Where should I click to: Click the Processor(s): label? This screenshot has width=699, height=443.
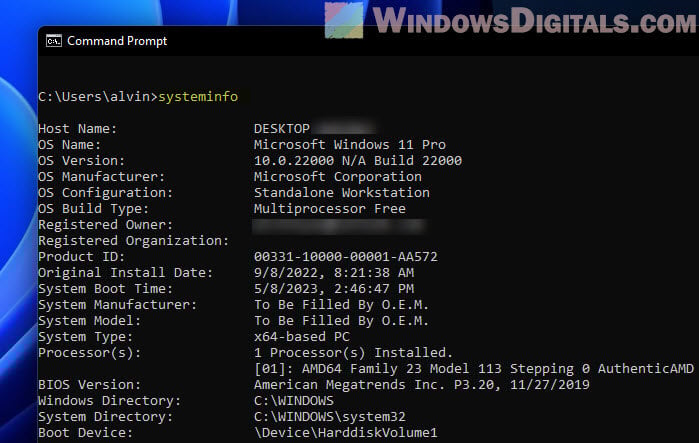pyautogui.click(x=90, y=353)
